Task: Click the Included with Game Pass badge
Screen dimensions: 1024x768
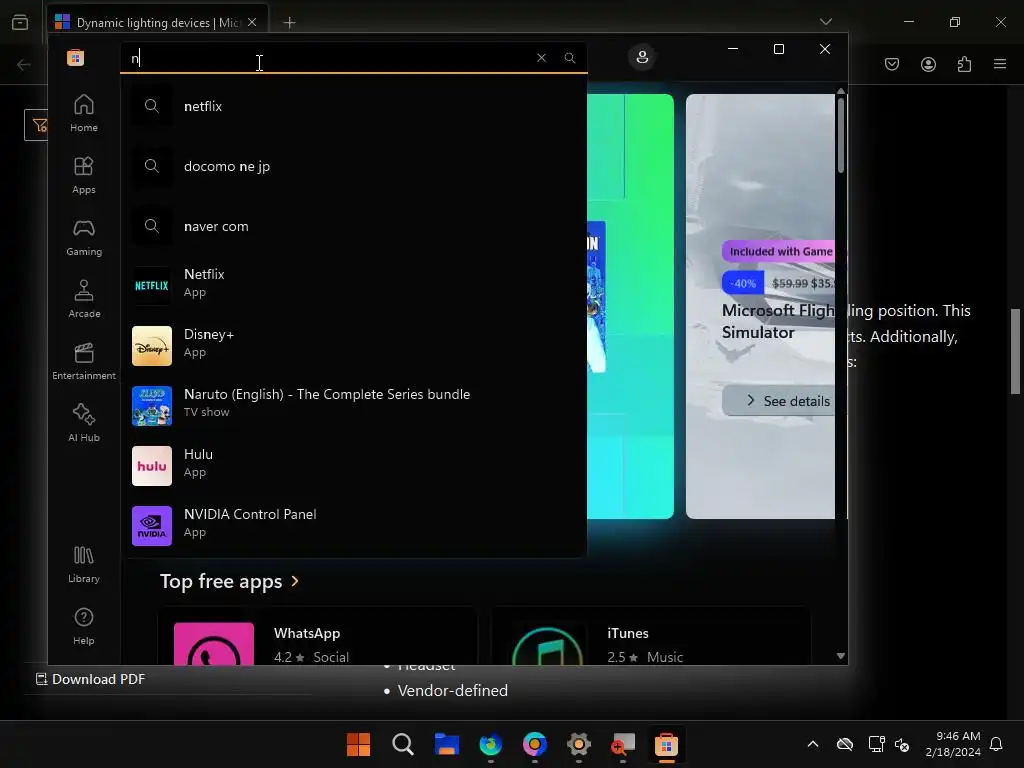Action: [778, 251]
